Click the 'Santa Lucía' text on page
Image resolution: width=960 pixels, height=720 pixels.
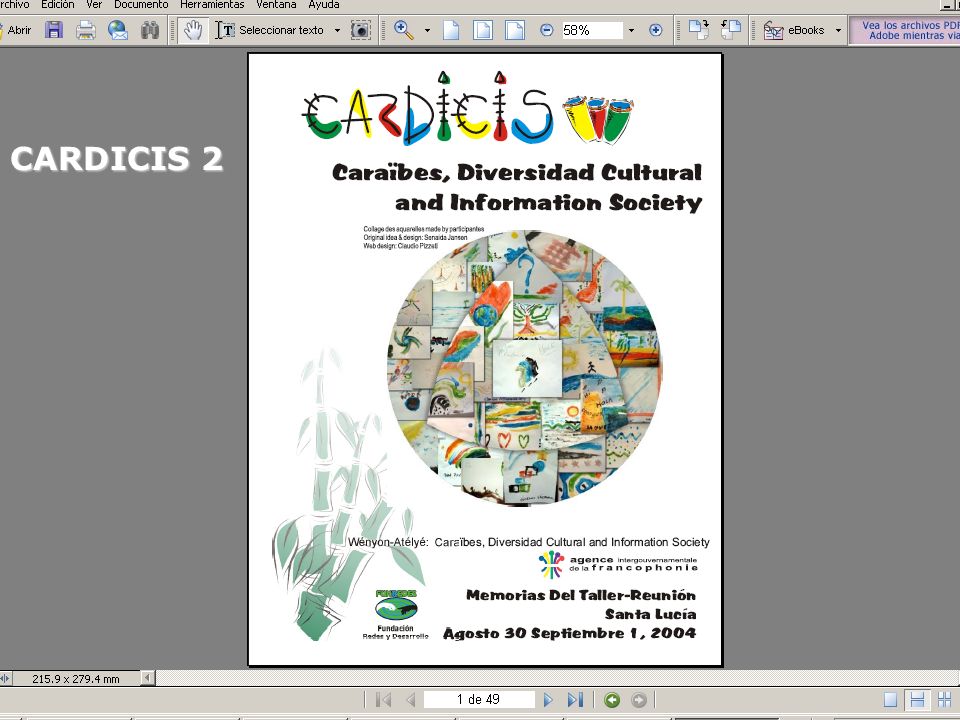[650, 614]
